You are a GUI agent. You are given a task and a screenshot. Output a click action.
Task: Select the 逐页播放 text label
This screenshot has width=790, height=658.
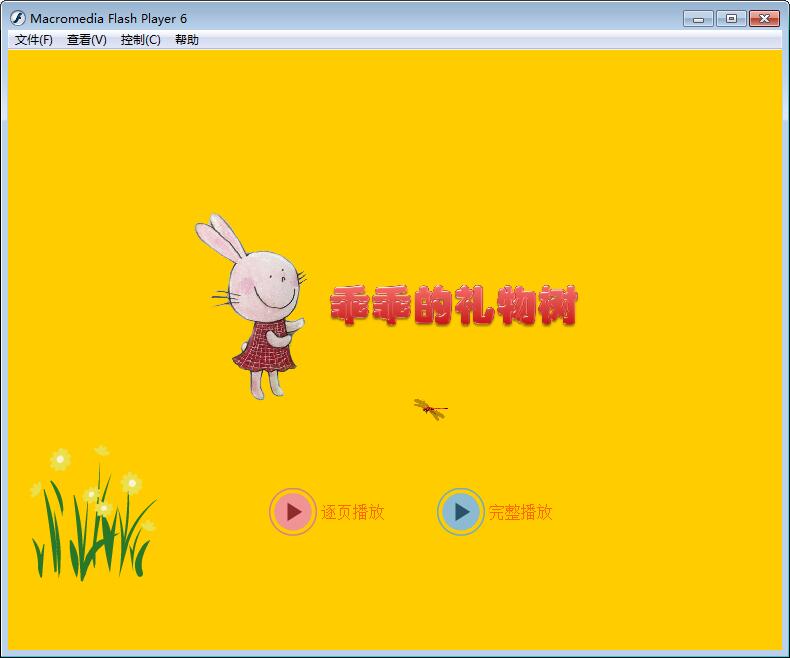[x=352, y=513]
